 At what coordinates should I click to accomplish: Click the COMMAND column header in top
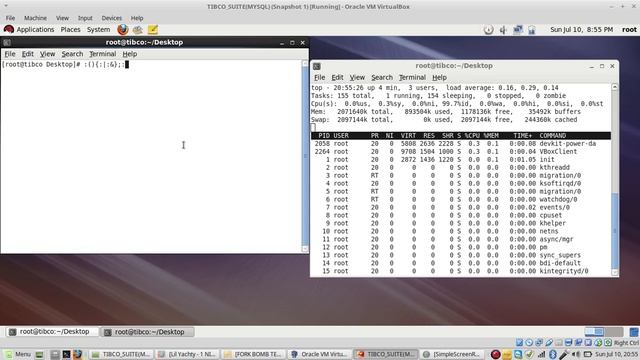pyautogui.click(x=553, y=136)
